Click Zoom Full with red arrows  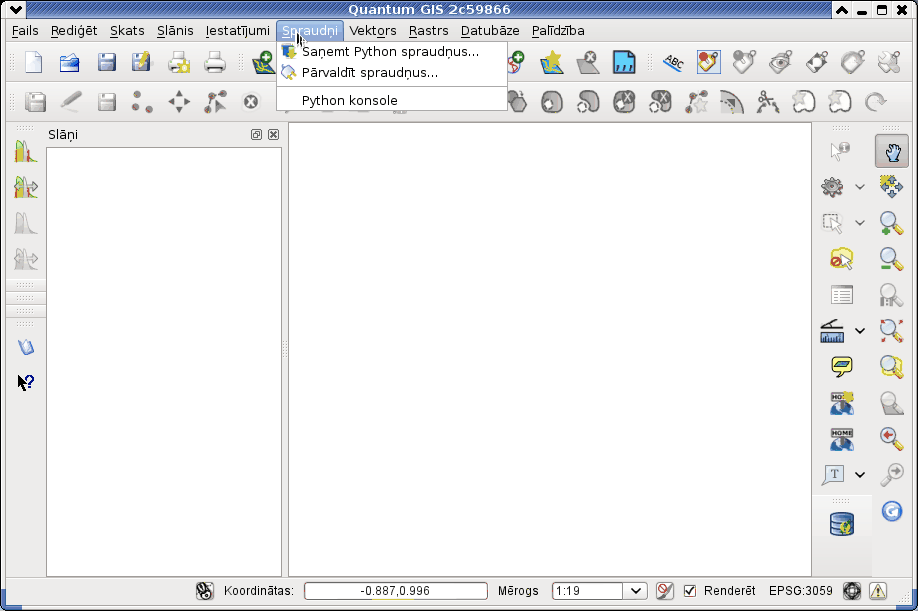pyautogui.click(x=892, y=331)
